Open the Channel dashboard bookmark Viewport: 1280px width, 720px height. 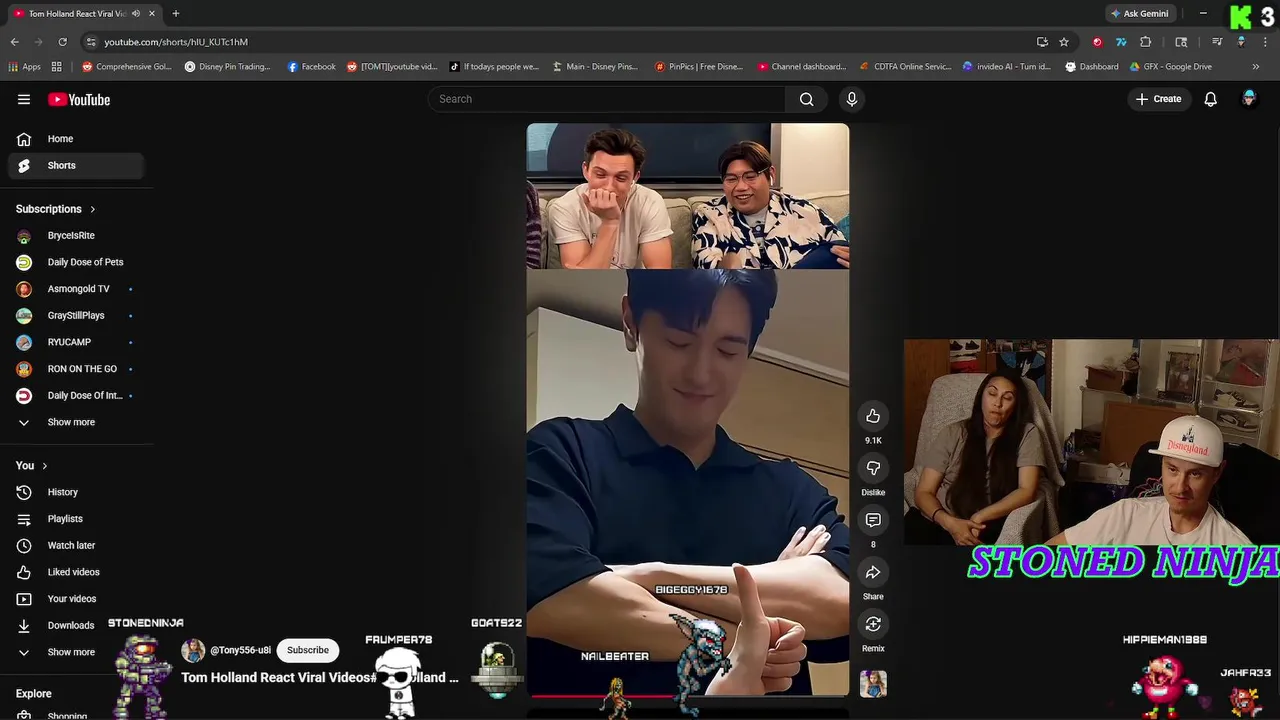click(802, 67)
